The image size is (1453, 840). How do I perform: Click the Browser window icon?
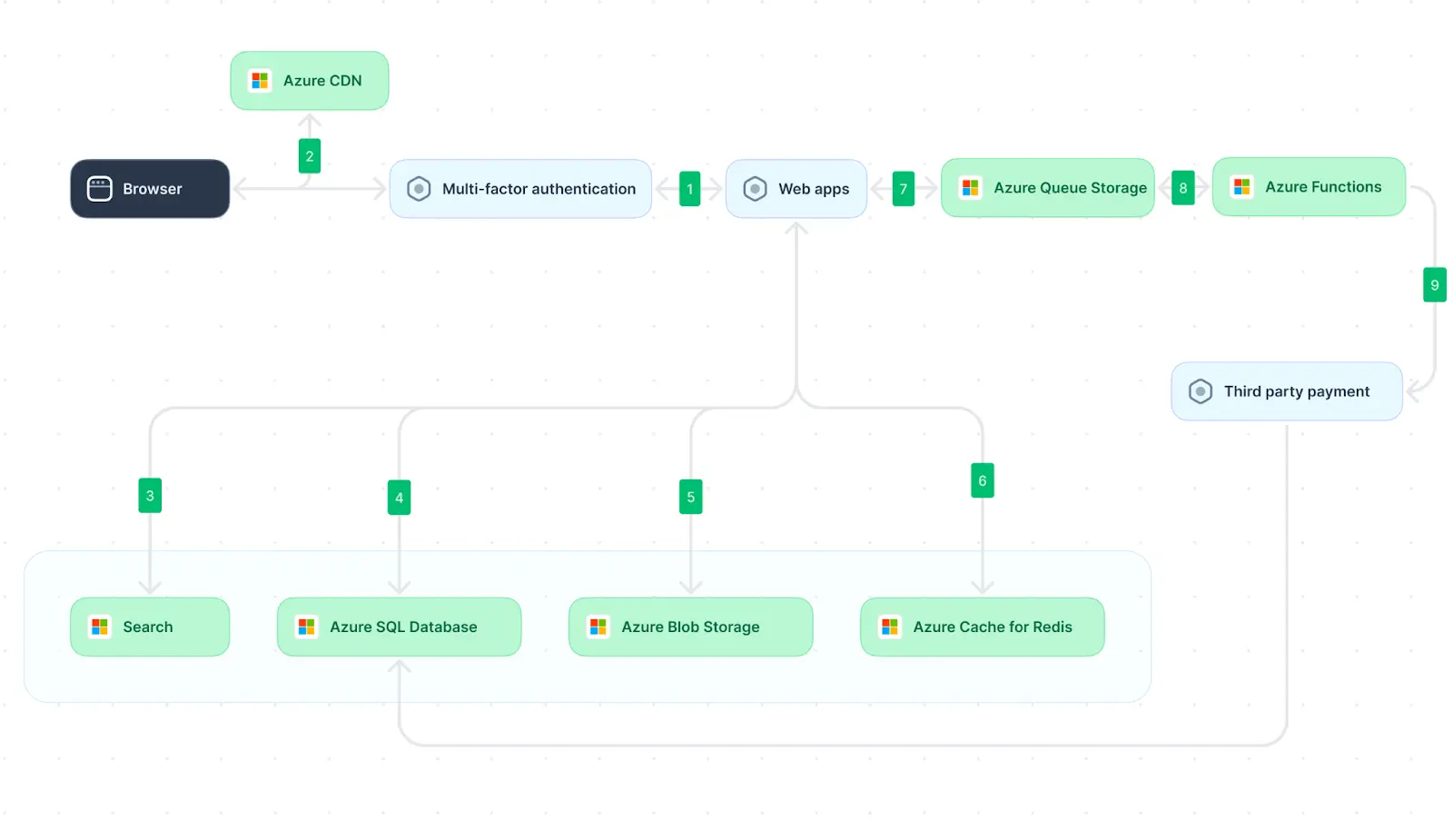[99, 189]
